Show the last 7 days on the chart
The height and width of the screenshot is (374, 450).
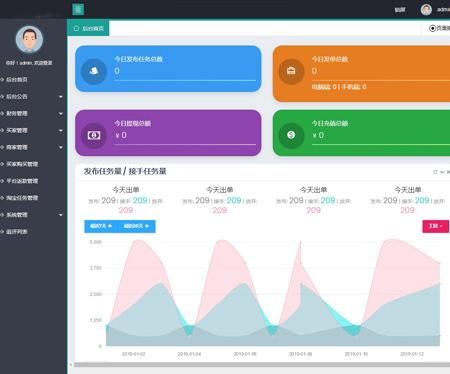click(101, 226)
